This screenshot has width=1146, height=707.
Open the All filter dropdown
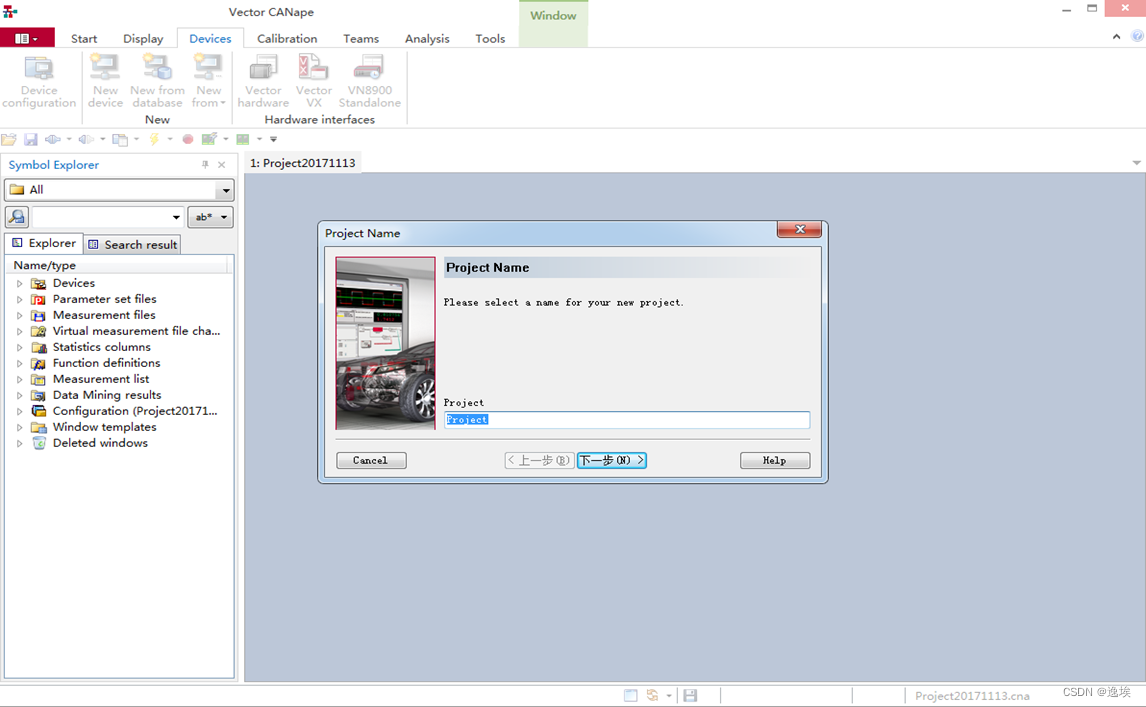226,190
